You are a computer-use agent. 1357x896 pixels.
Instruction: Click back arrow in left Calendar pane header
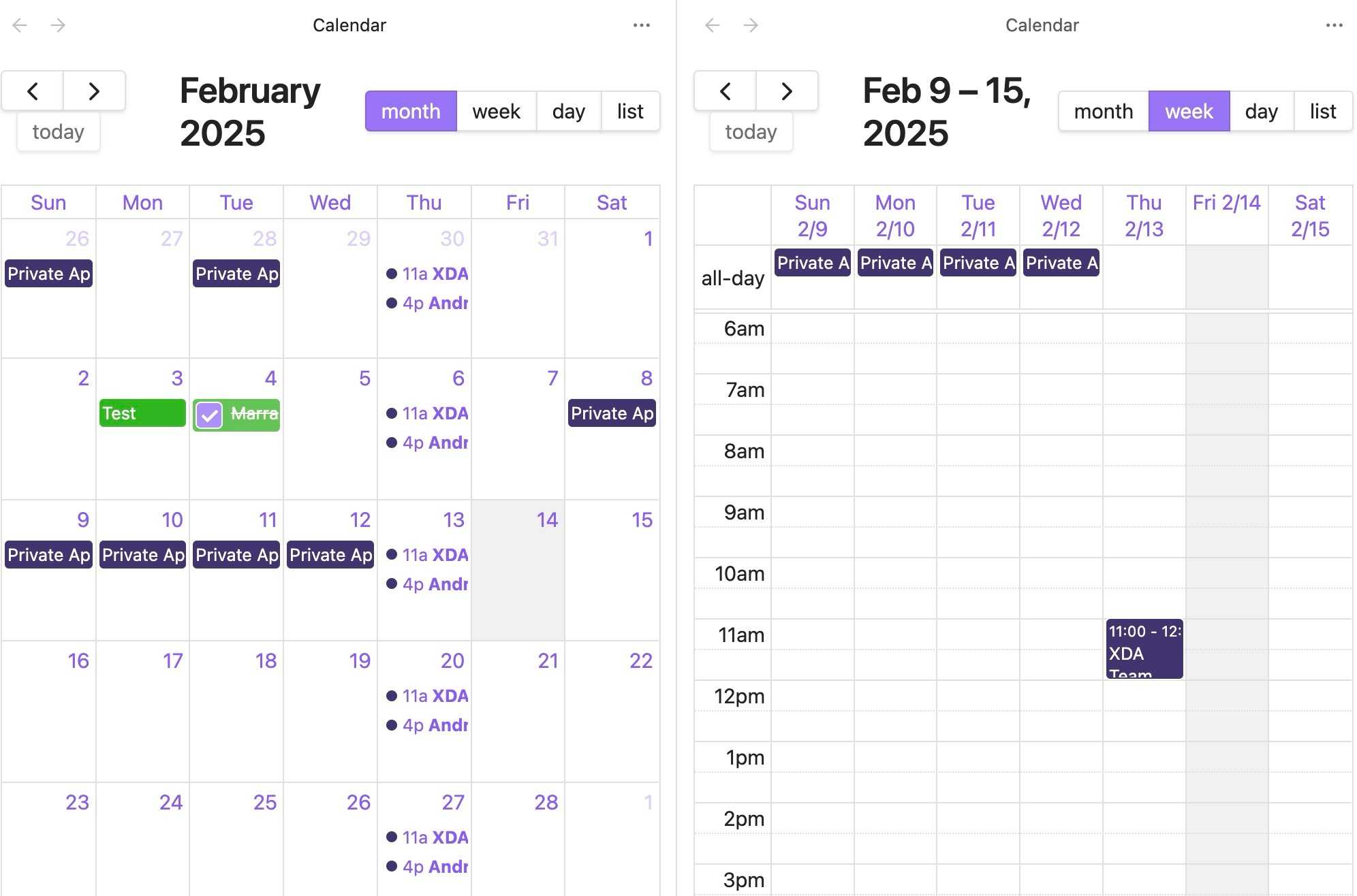click(20, 25)
